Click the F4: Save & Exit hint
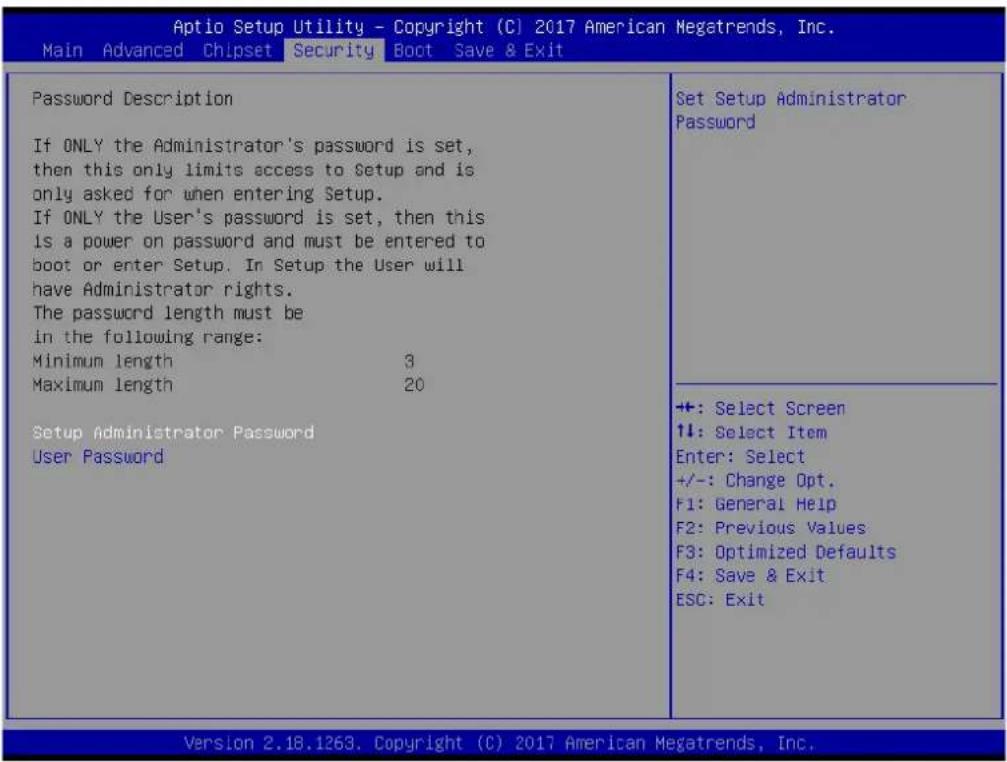The height and width of the screenshot is (762, 1007). click(750, 576)
